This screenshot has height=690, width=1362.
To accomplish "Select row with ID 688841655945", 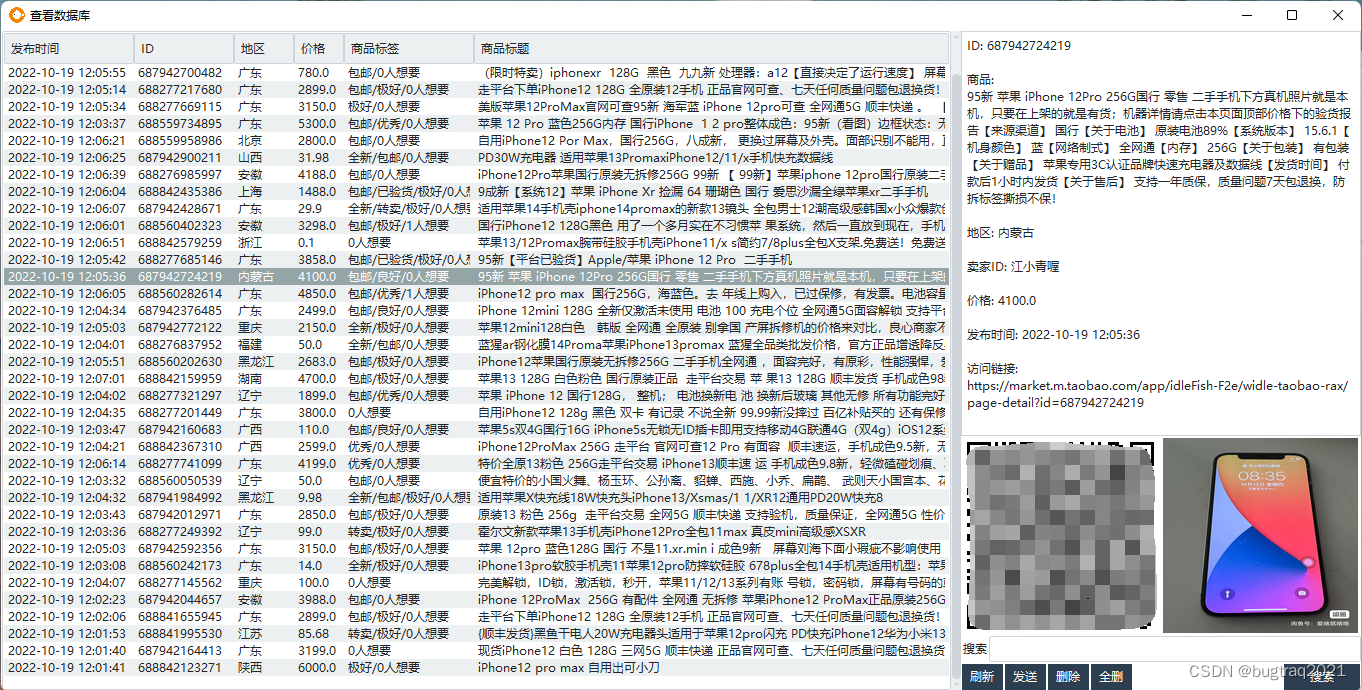I will click(475, 617).
